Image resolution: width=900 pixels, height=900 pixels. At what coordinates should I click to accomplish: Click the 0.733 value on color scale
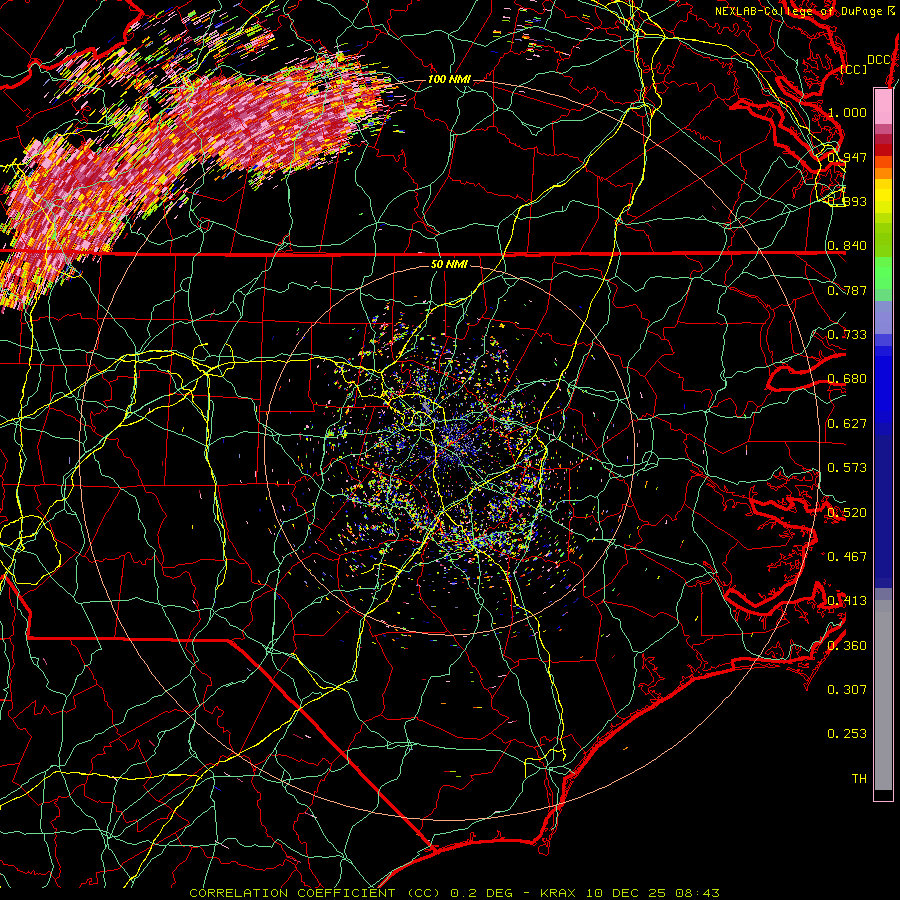coord(847,335)
